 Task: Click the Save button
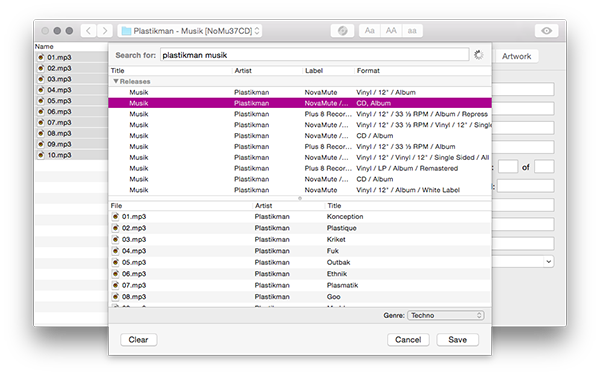(x=457, y=340)
